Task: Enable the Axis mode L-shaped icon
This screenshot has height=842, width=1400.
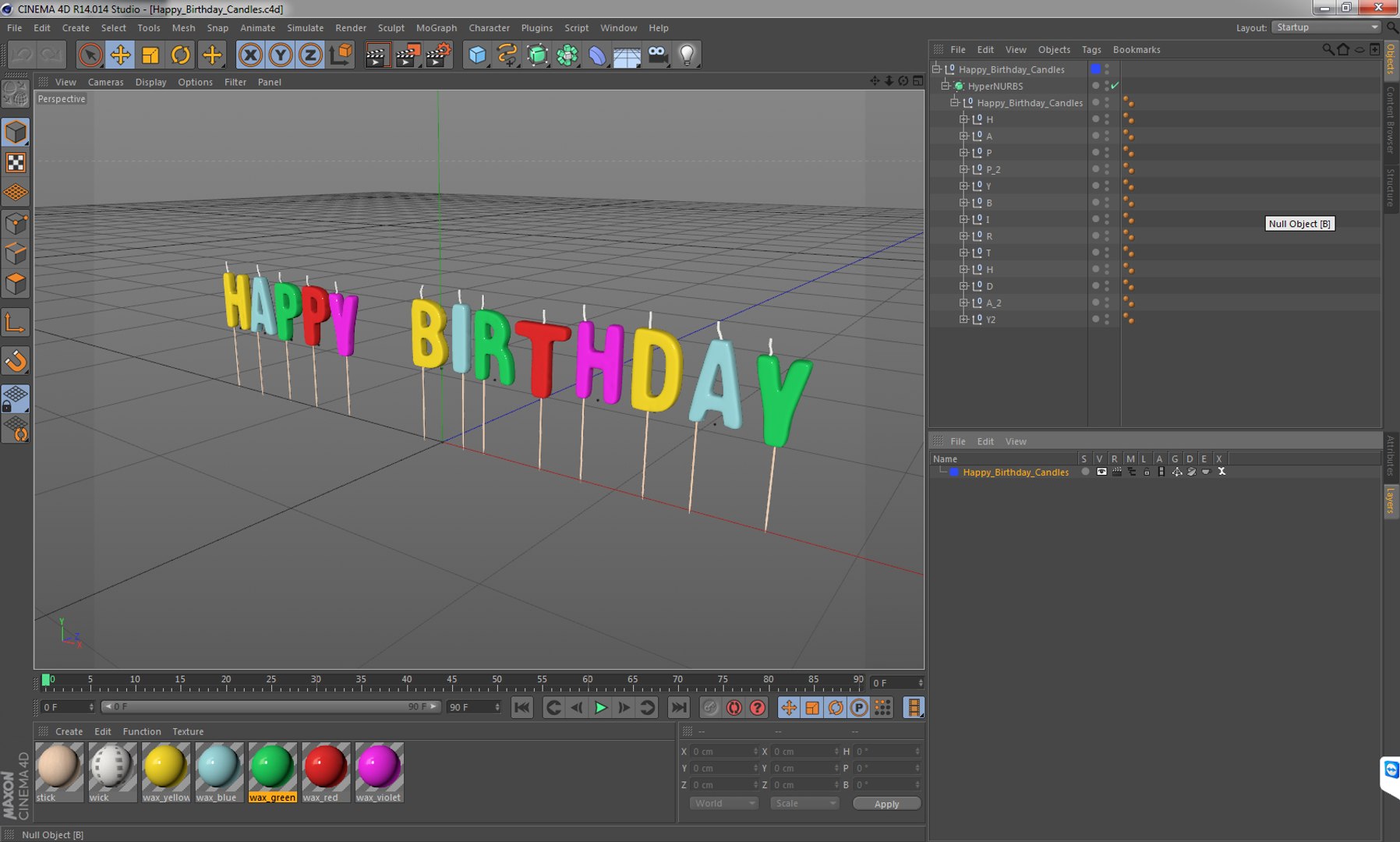Action: pos(16,323)
